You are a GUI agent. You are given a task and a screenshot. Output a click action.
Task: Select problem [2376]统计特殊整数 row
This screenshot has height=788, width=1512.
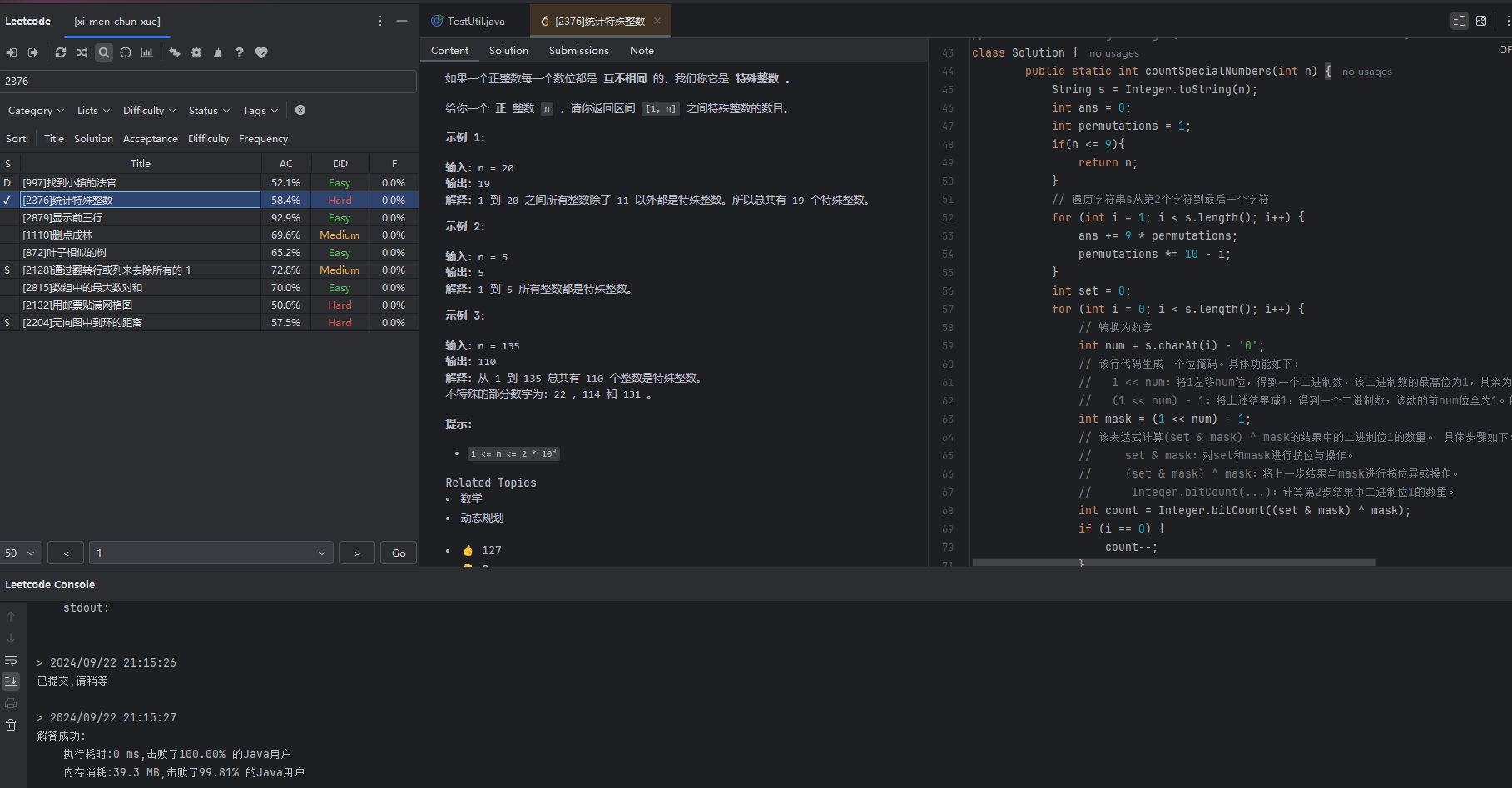pyautogui.click(x=208, y=200)
